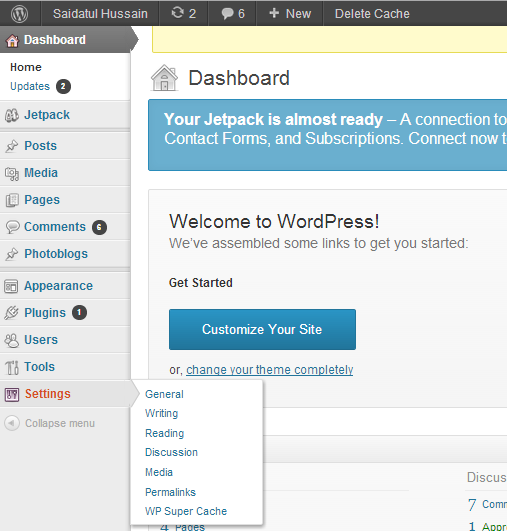Open the Plugins menu
Screen dimensions: 507x531
click(x=45, y=313)
